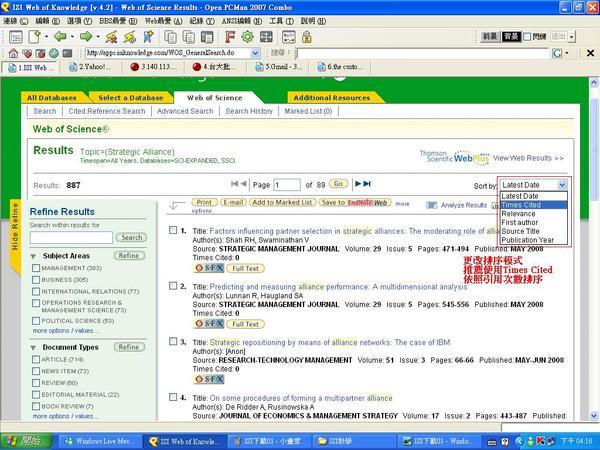Choose Relevance in the sort list
Image resolution: width=600 pixels, height=450 pixels.
tap(534, 214)
